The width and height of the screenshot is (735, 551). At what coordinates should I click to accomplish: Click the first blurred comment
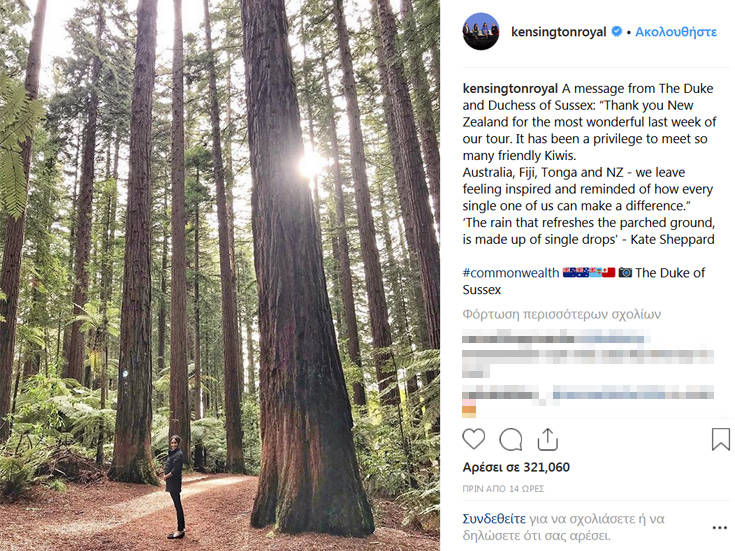coord(560,339)
